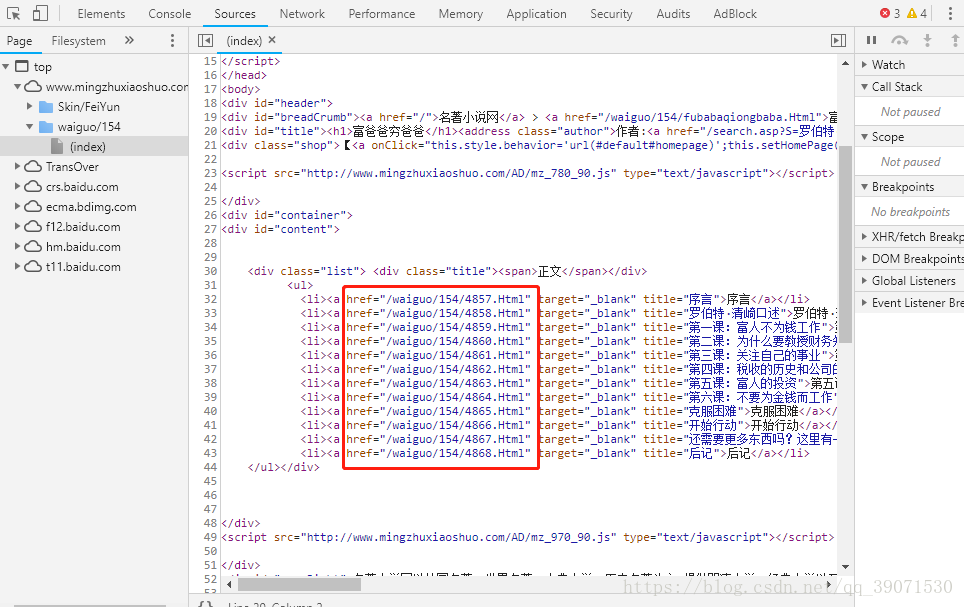Image resolution: width=964 pixels, height=607 pixels.
Task: Open the Audits tab
Action: [673, 14]
